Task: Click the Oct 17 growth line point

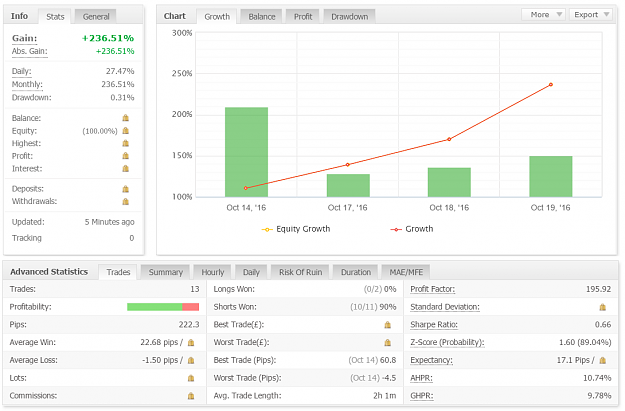Action: (x=348, y=165)
